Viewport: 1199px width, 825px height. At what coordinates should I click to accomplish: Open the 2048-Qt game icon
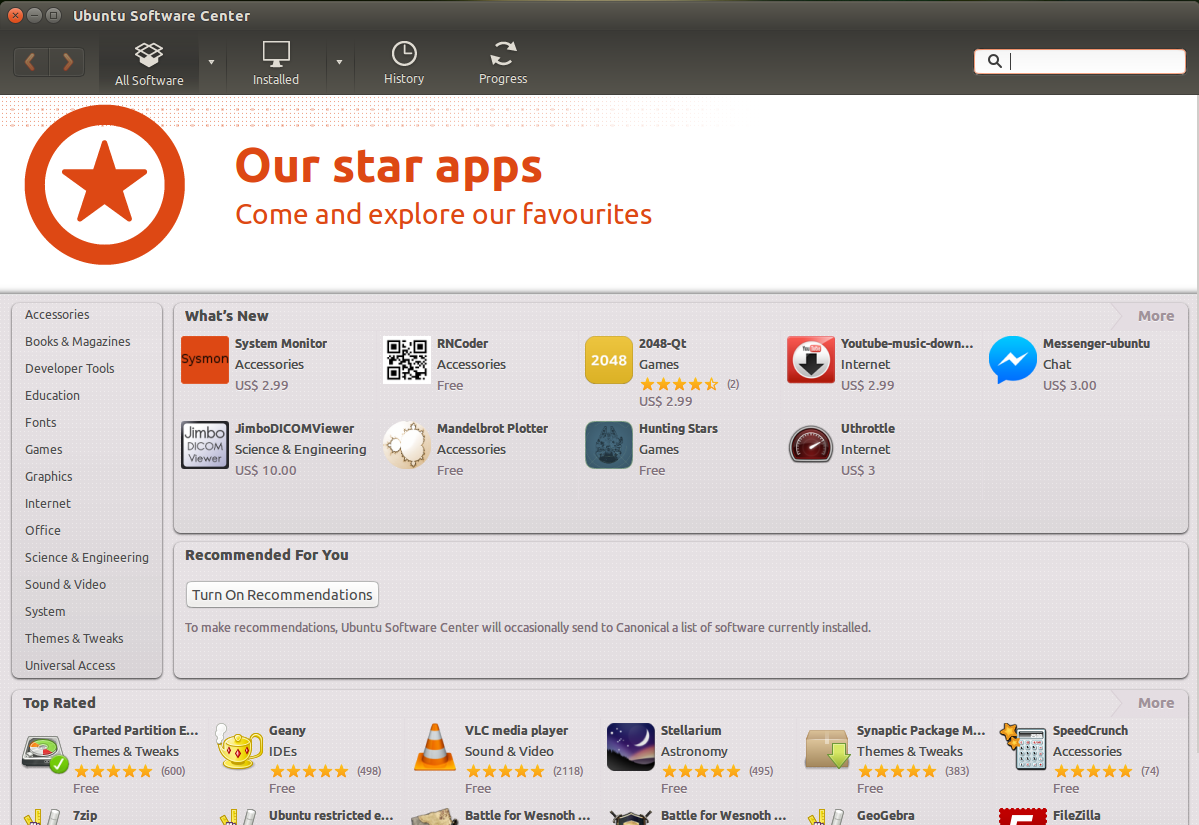pyautogui.click(x=609, y=359)
